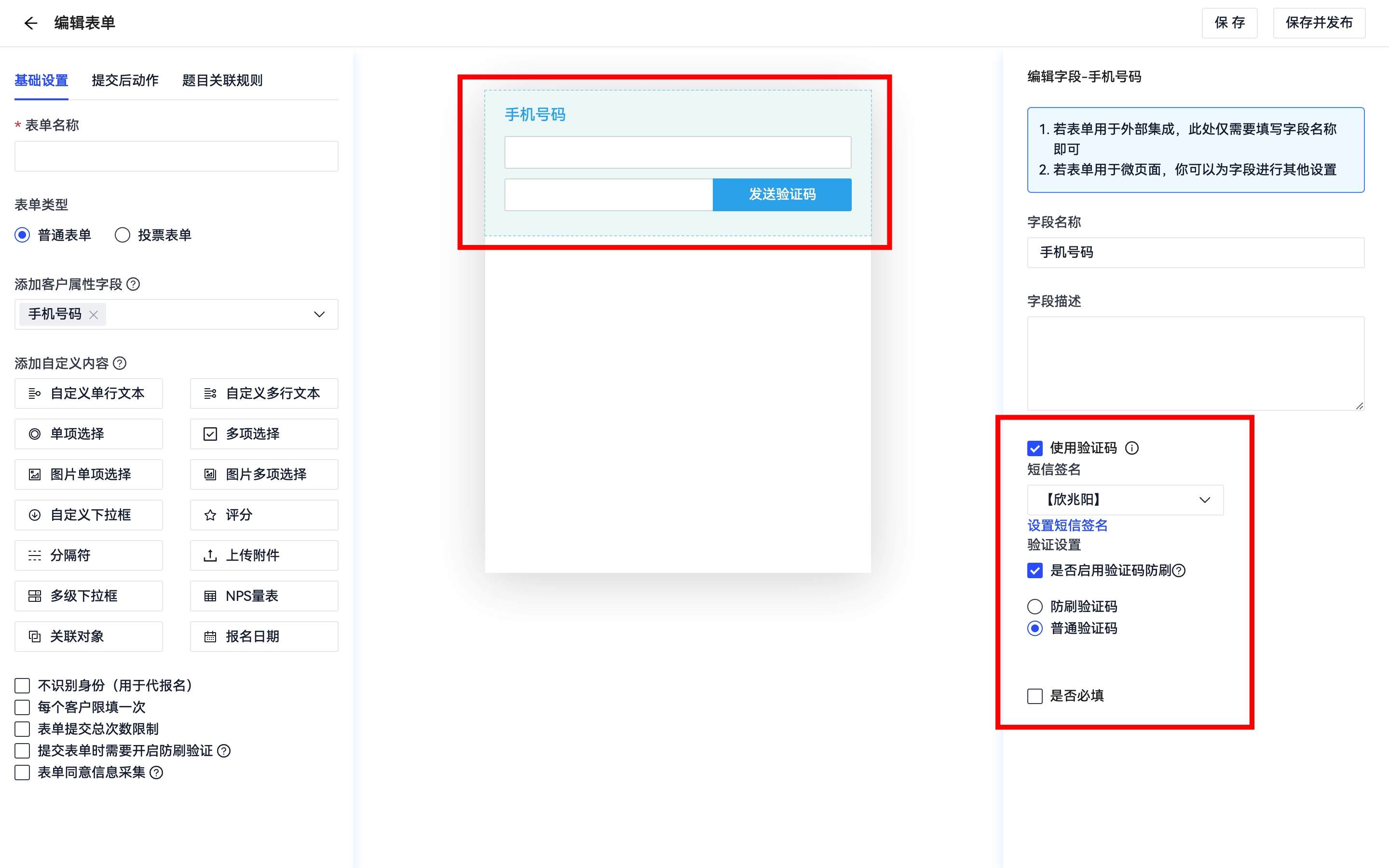Add a 多项选择 question

[264, 434]
